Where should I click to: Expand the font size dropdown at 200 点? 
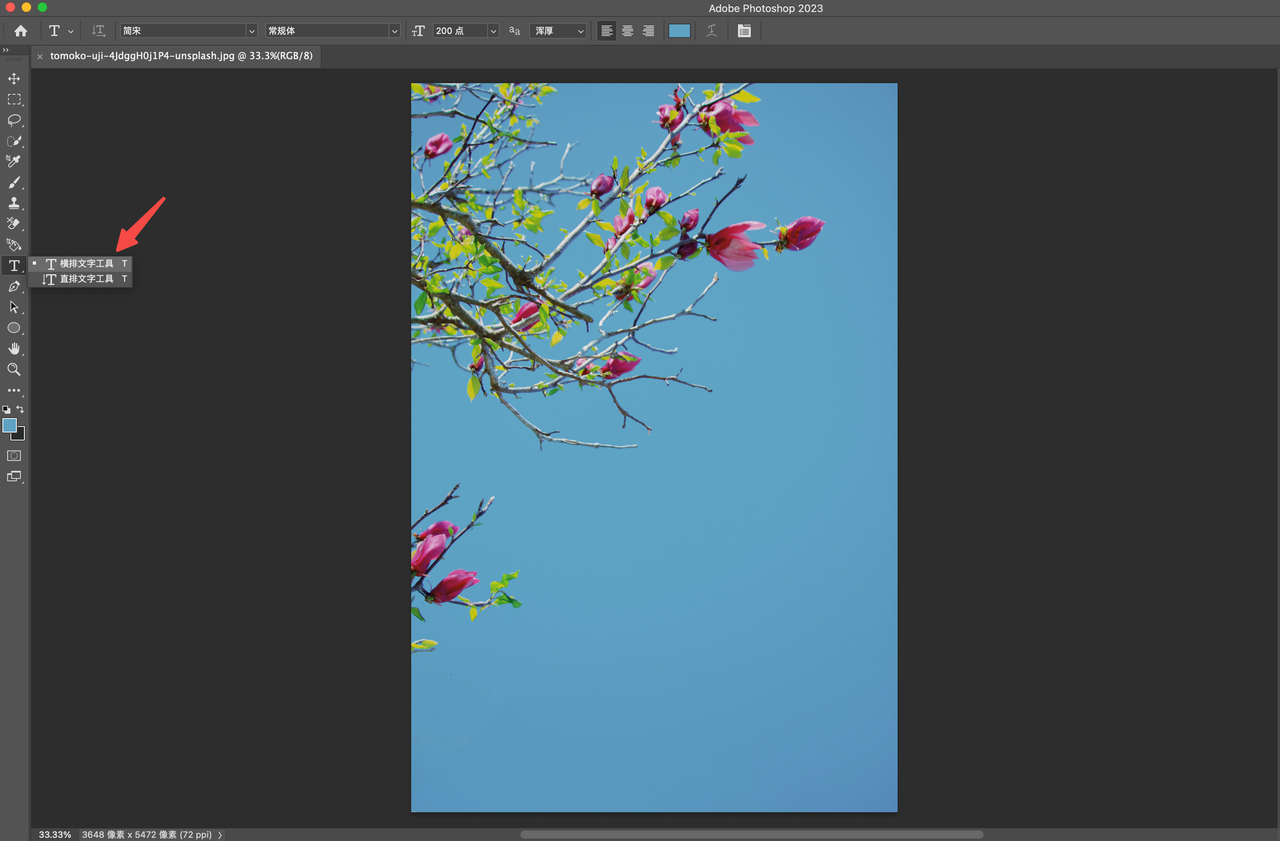point(493,31)
